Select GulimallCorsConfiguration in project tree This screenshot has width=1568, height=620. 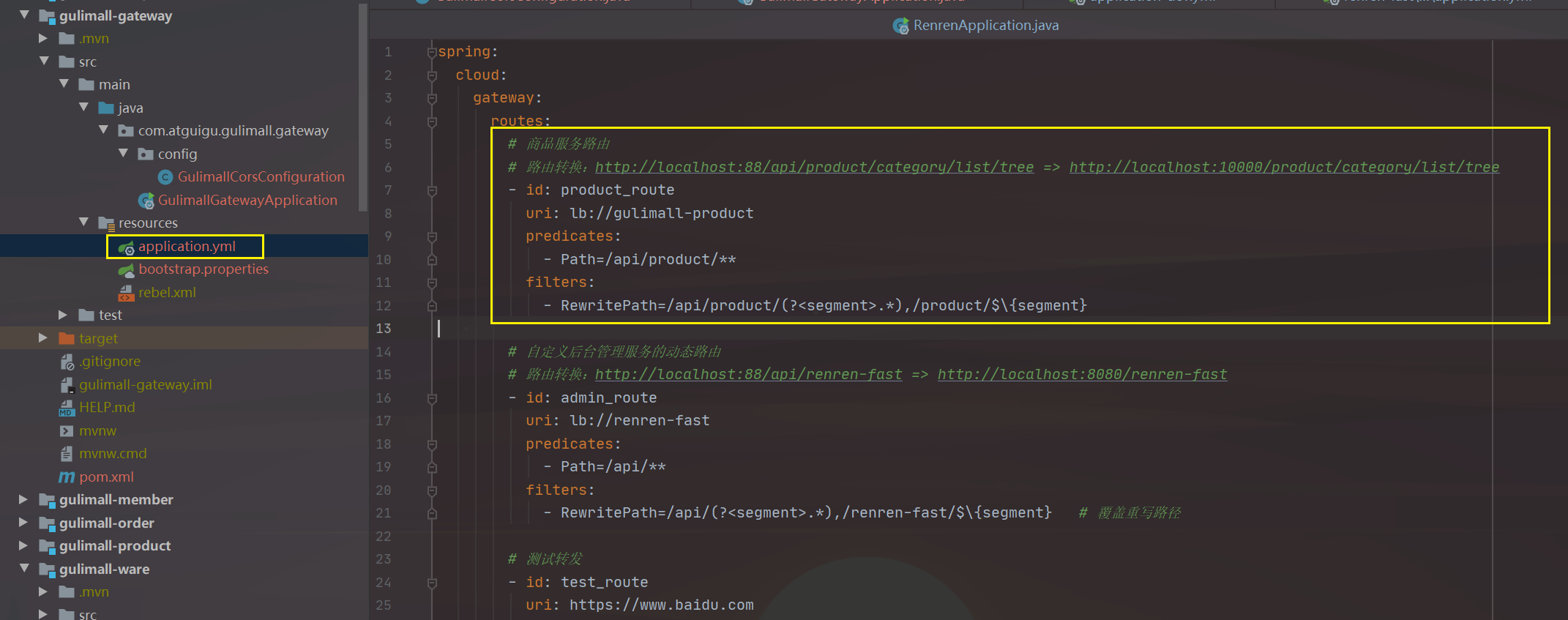(x=261, y=176)
